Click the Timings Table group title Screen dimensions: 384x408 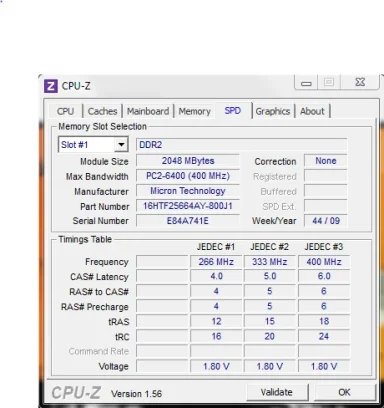coord(85,239)
